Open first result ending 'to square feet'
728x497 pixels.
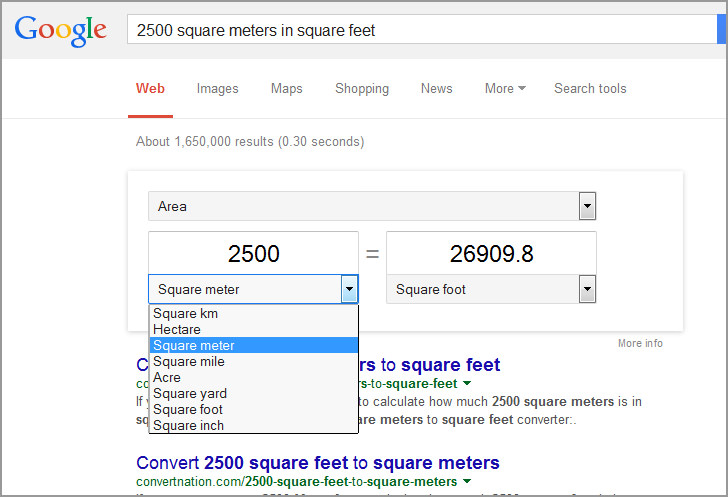(x=429, y=365)
